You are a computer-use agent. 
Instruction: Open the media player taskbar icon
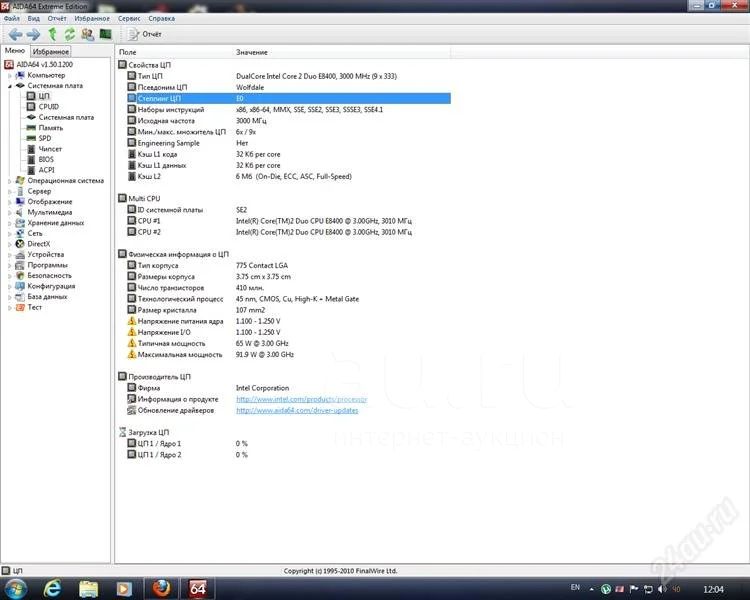[124, 589]
